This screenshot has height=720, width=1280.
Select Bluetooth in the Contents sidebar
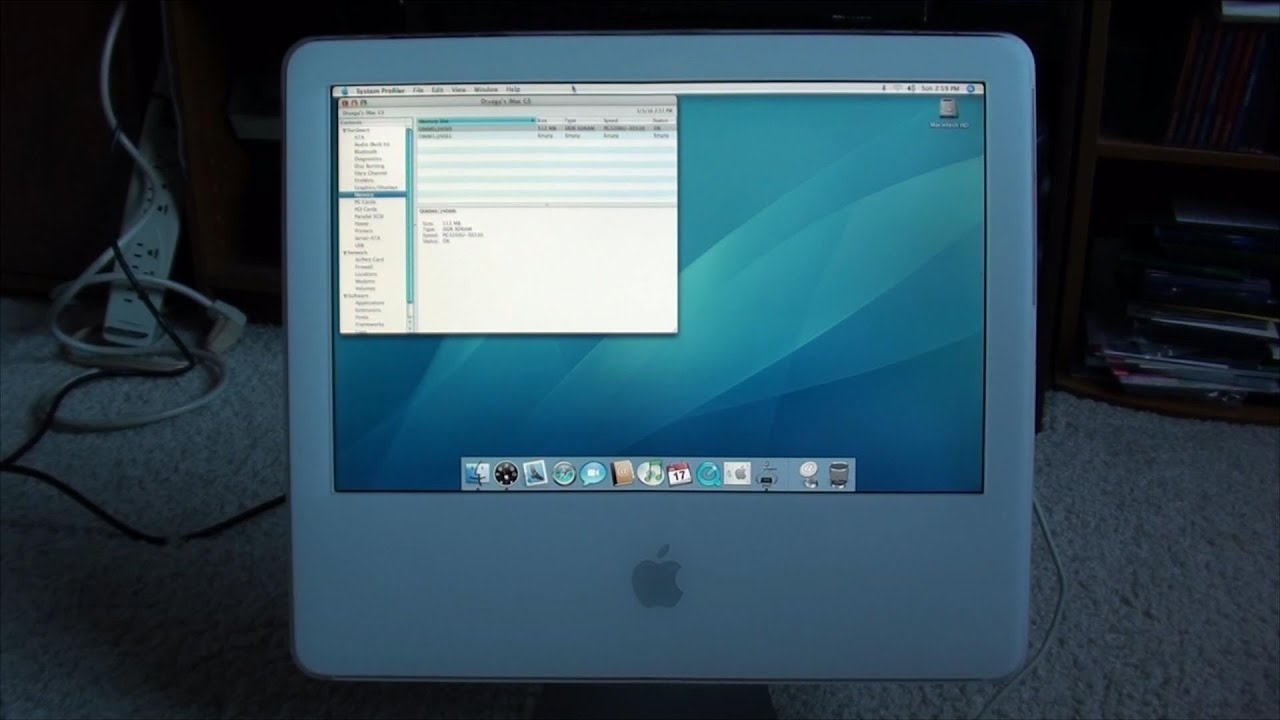pyautogui.click(x=366, y=152)
